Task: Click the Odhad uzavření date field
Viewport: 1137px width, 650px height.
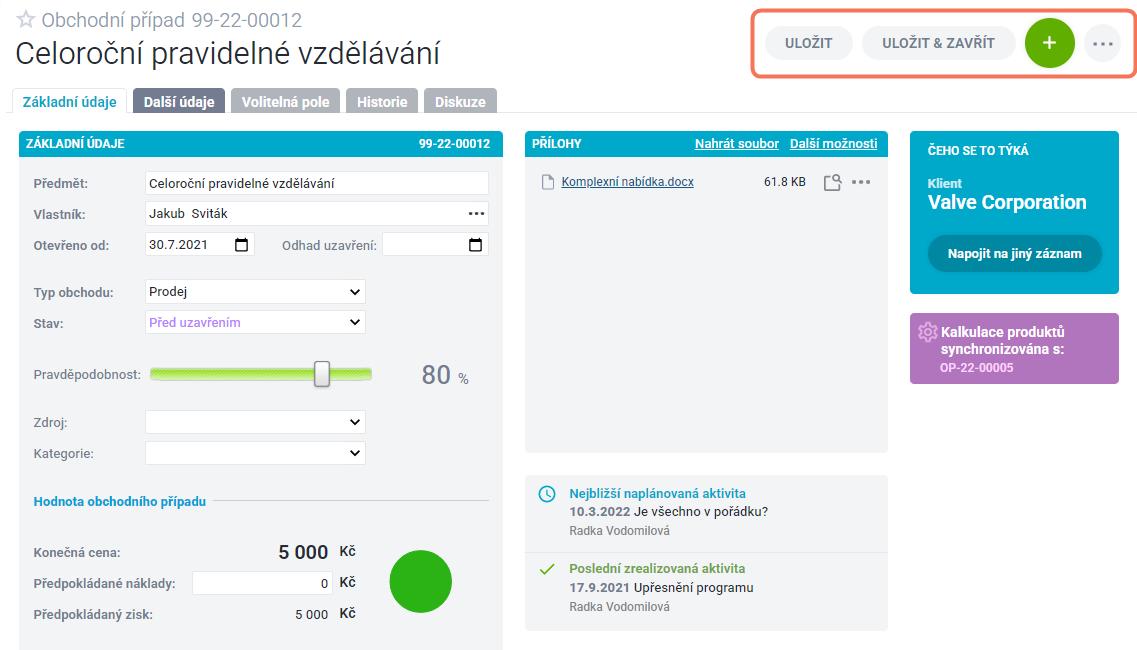Action: pos(435,244)
